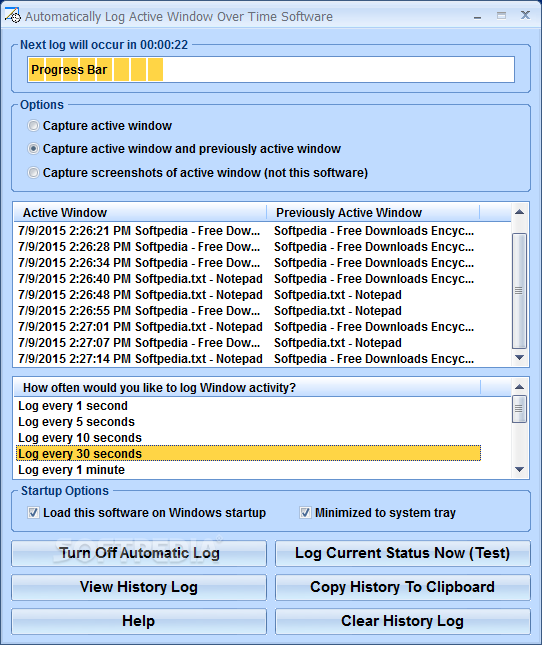Click interval list up scroll arrow
The image size is (542, 645).
pos(519,387)
